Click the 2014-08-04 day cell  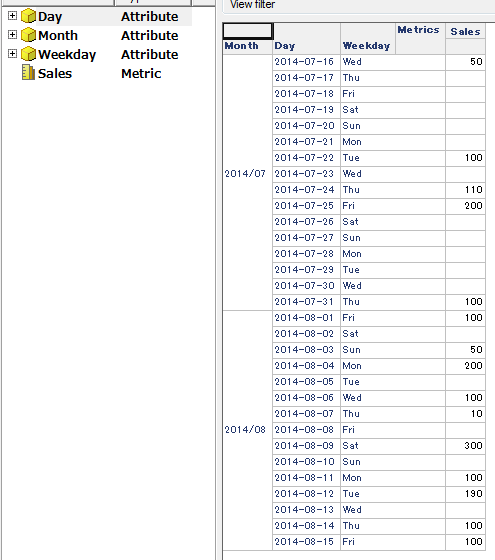tap(306, 366)
